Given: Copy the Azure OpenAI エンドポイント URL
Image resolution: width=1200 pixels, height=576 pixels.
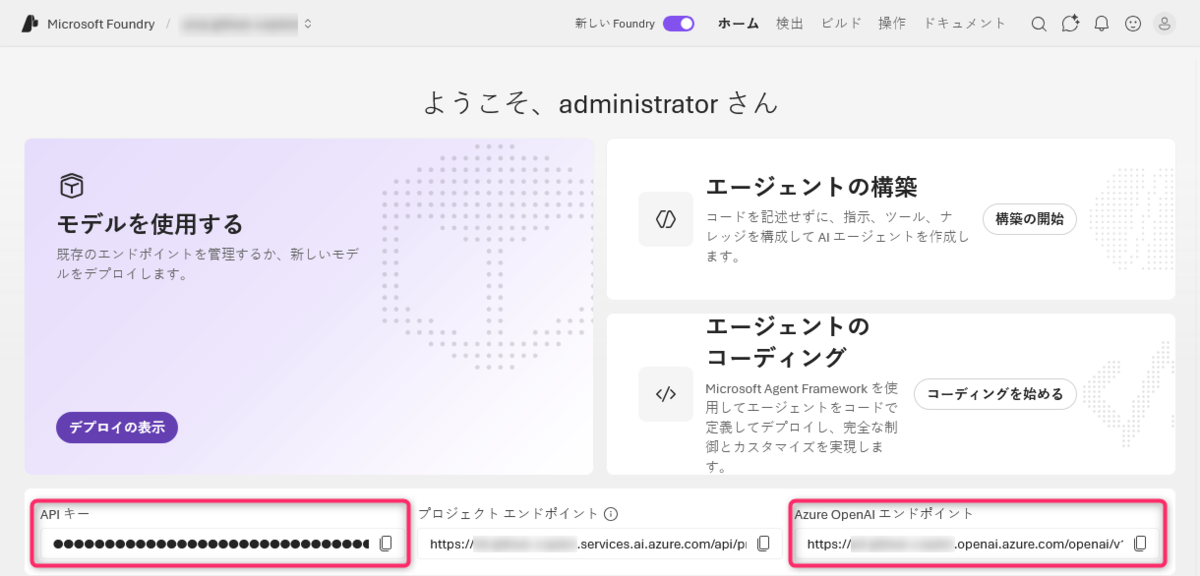Looking at the screenshot, I should (x=1139, y=544).
